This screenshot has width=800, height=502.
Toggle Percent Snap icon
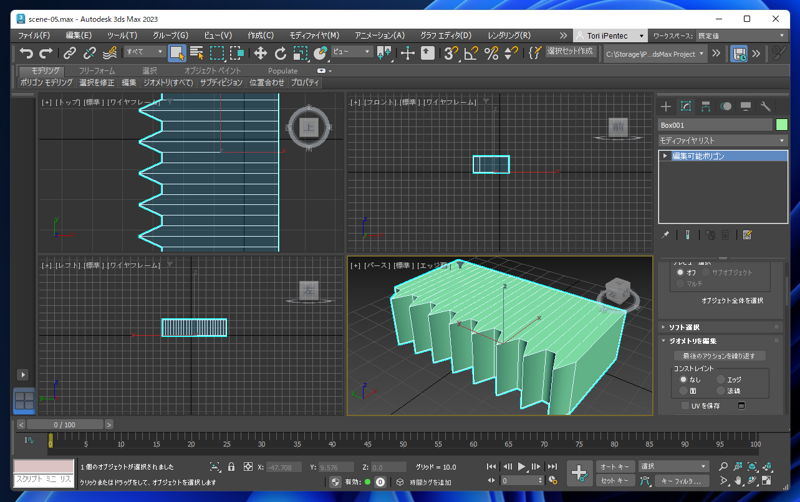pos(491,53)
